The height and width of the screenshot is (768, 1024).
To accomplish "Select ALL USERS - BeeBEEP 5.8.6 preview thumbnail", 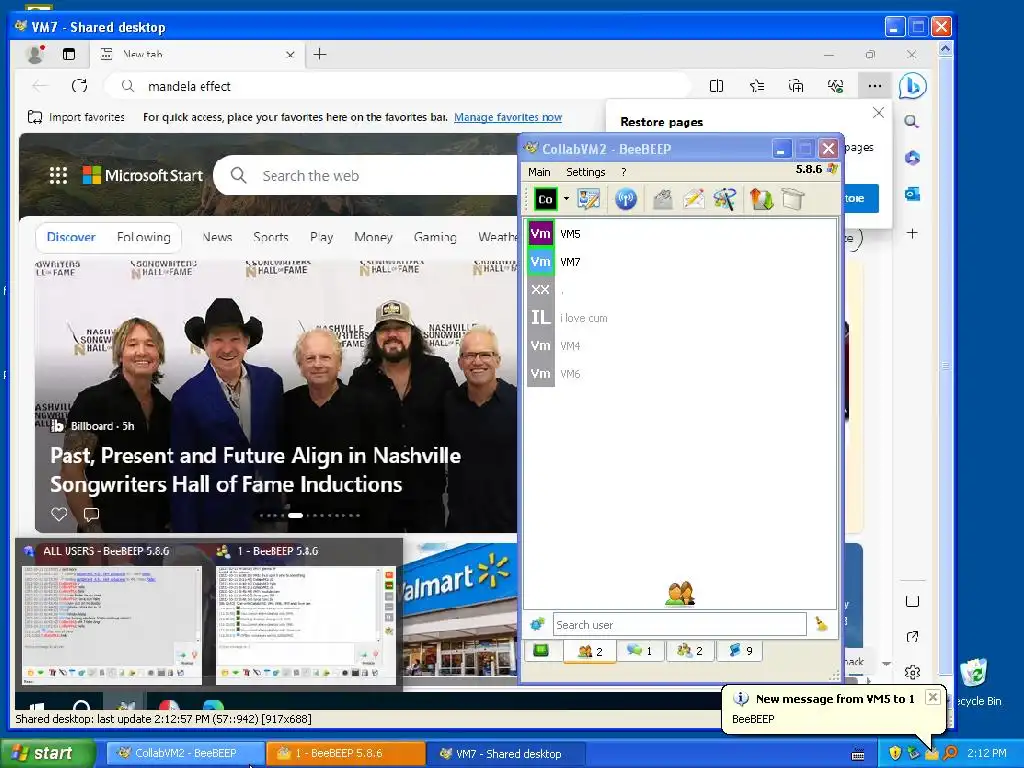I will coord(110,616).
